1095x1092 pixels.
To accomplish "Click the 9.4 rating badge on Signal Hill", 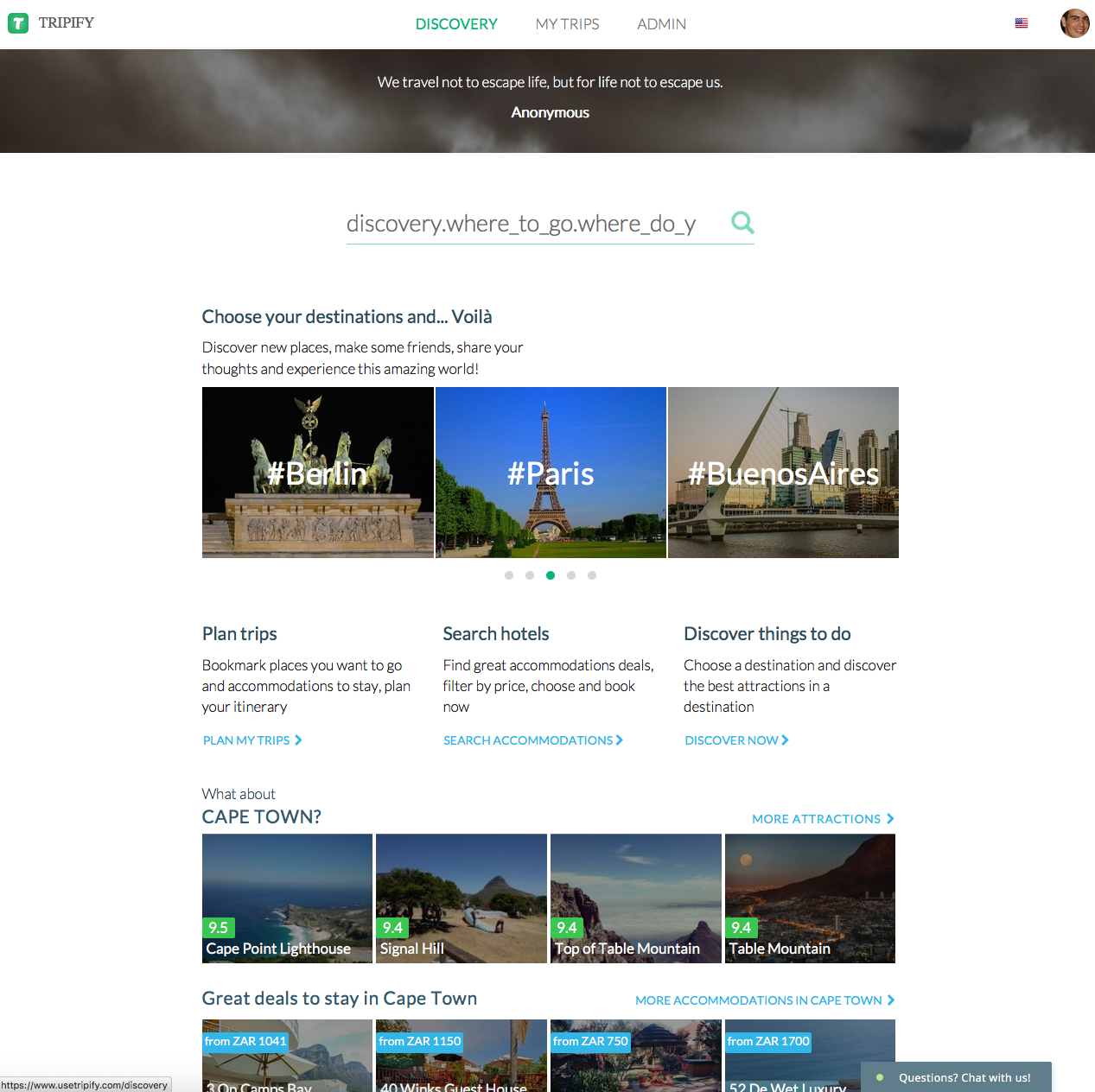I will click(392, 927).
